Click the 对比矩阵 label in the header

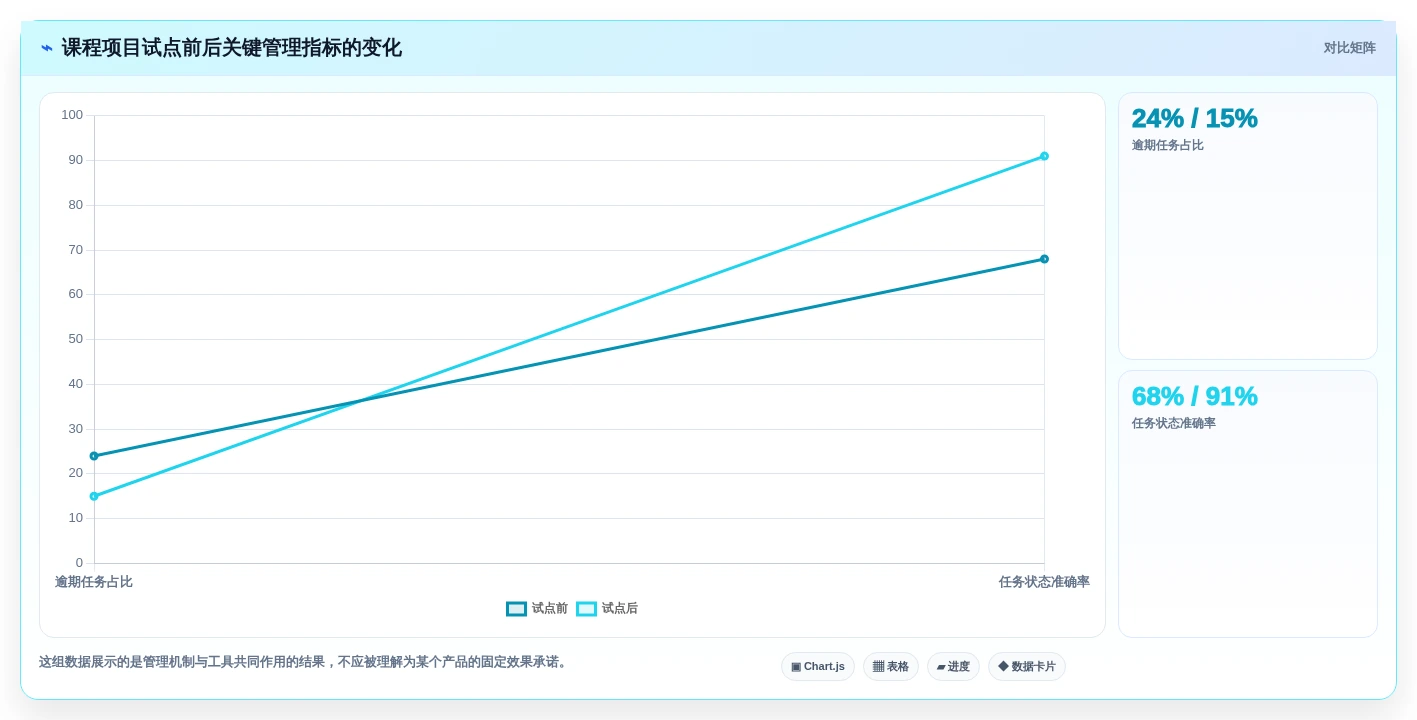(1349, 48)
